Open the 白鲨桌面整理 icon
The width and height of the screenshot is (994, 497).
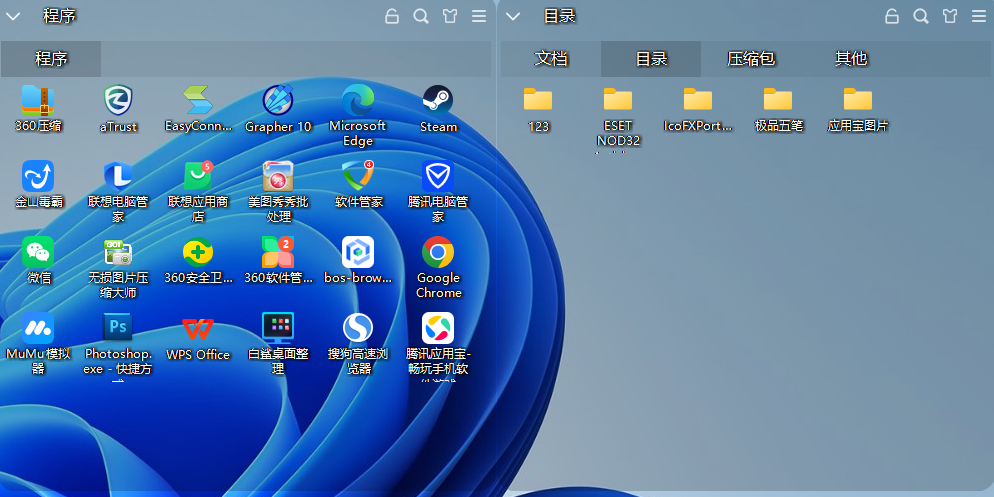coord(278,328)
